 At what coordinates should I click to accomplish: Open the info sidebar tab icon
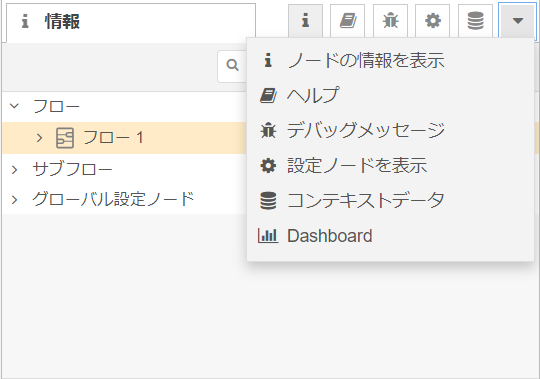[x=305, y=21]
